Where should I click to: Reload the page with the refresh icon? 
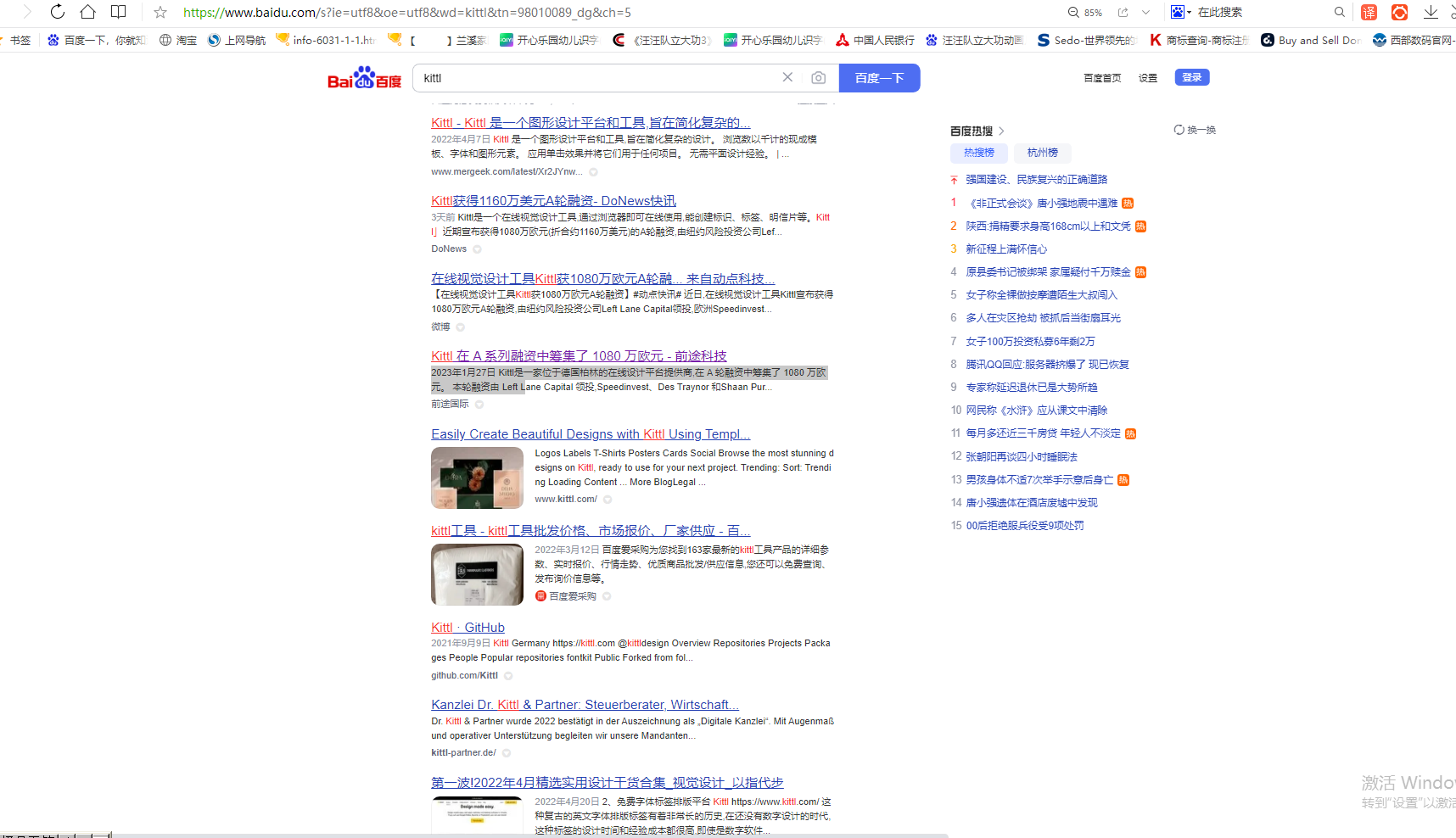tap(58, 12)
